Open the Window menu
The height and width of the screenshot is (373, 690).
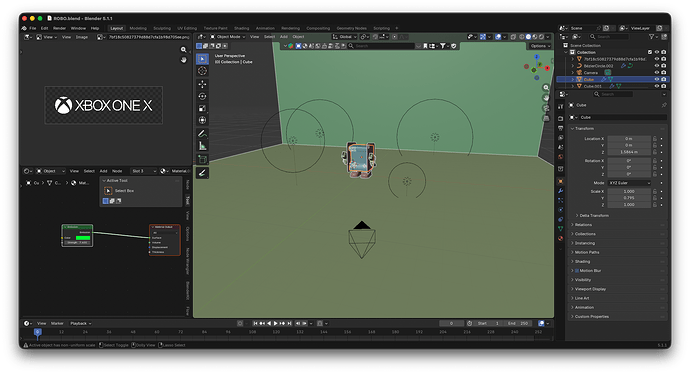pyautogui.click(x=78, y=28)
